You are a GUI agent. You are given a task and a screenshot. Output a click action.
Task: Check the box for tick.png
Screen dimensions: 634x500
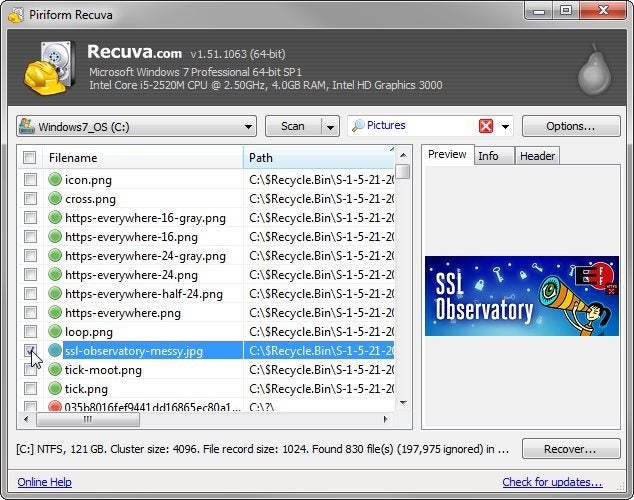[30, 388]
